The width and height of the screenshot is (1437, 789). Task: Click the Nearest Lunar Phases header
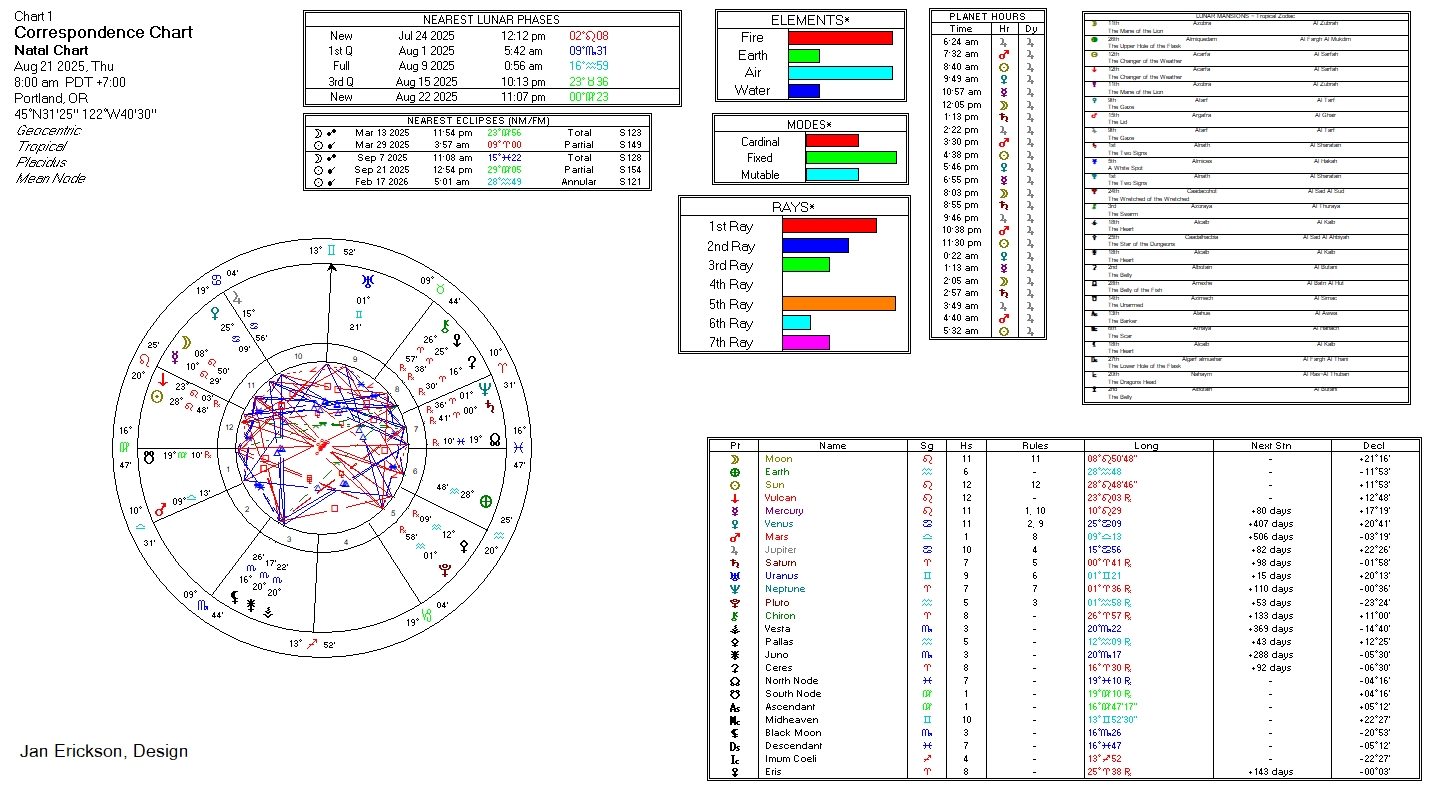click(492, 20)
